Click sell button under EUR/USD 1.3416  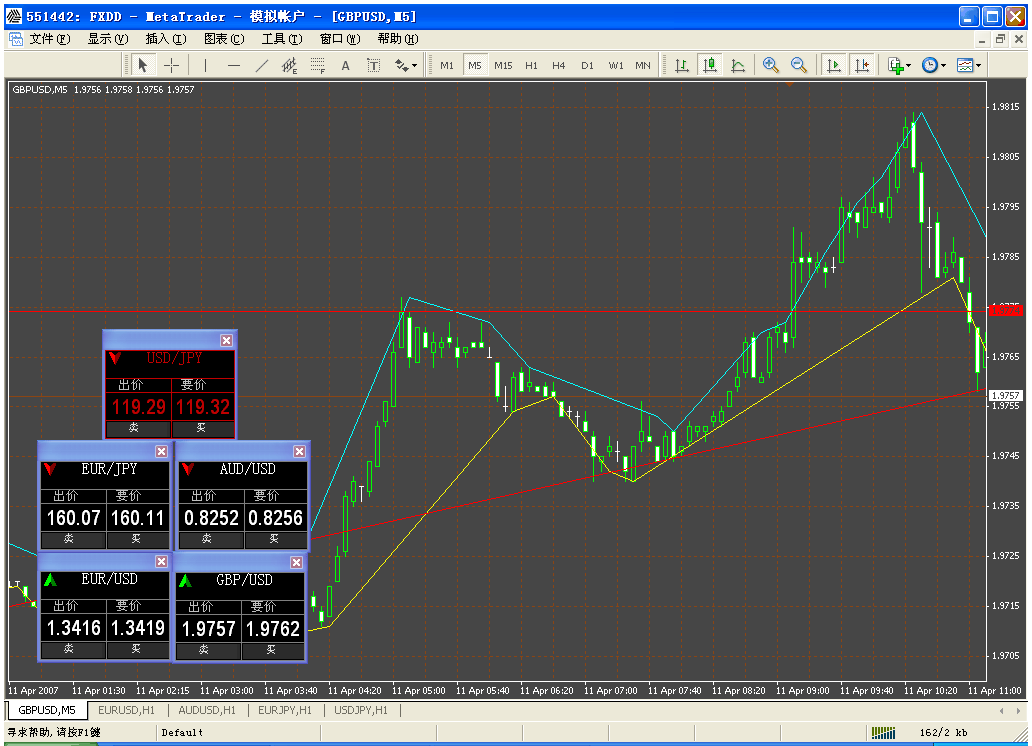pos(73,649)
